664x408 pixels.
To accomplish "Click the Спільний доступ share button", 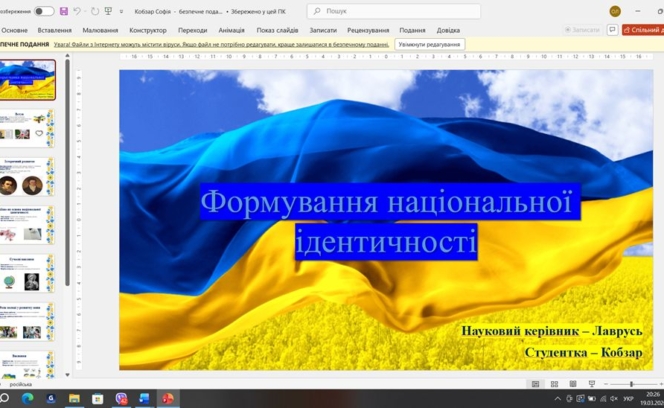I will point(643,30).
